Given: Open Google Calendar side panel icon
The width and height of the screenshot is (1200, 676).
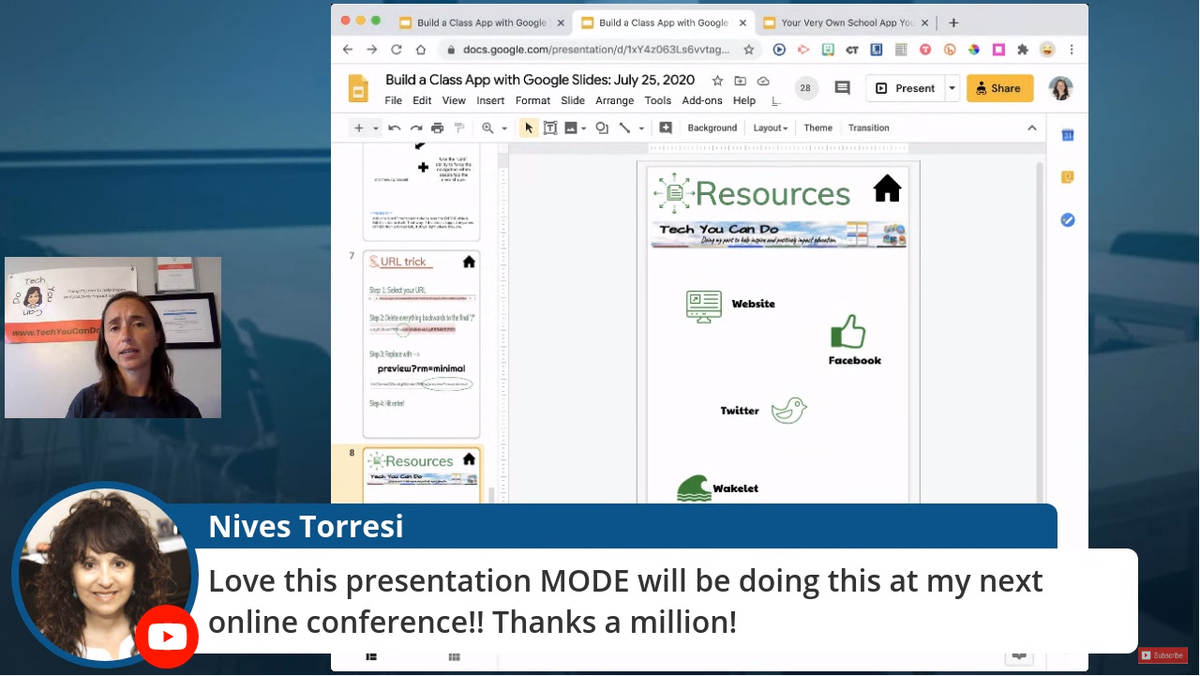Looking at the screenshot, I should [1067, 135].
